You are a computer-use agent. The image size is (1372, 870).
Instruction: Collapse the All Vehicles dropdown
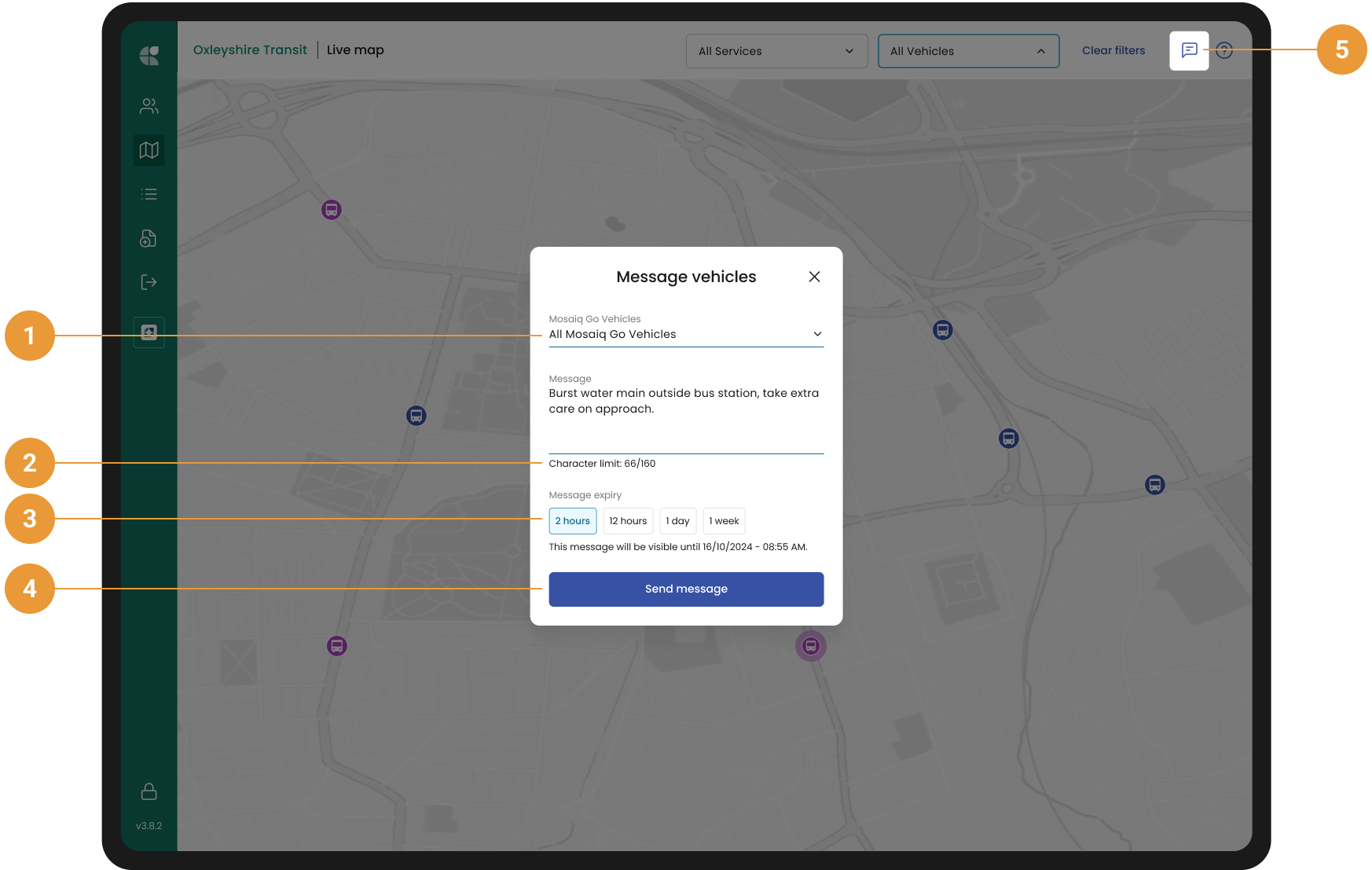point(968,51)
